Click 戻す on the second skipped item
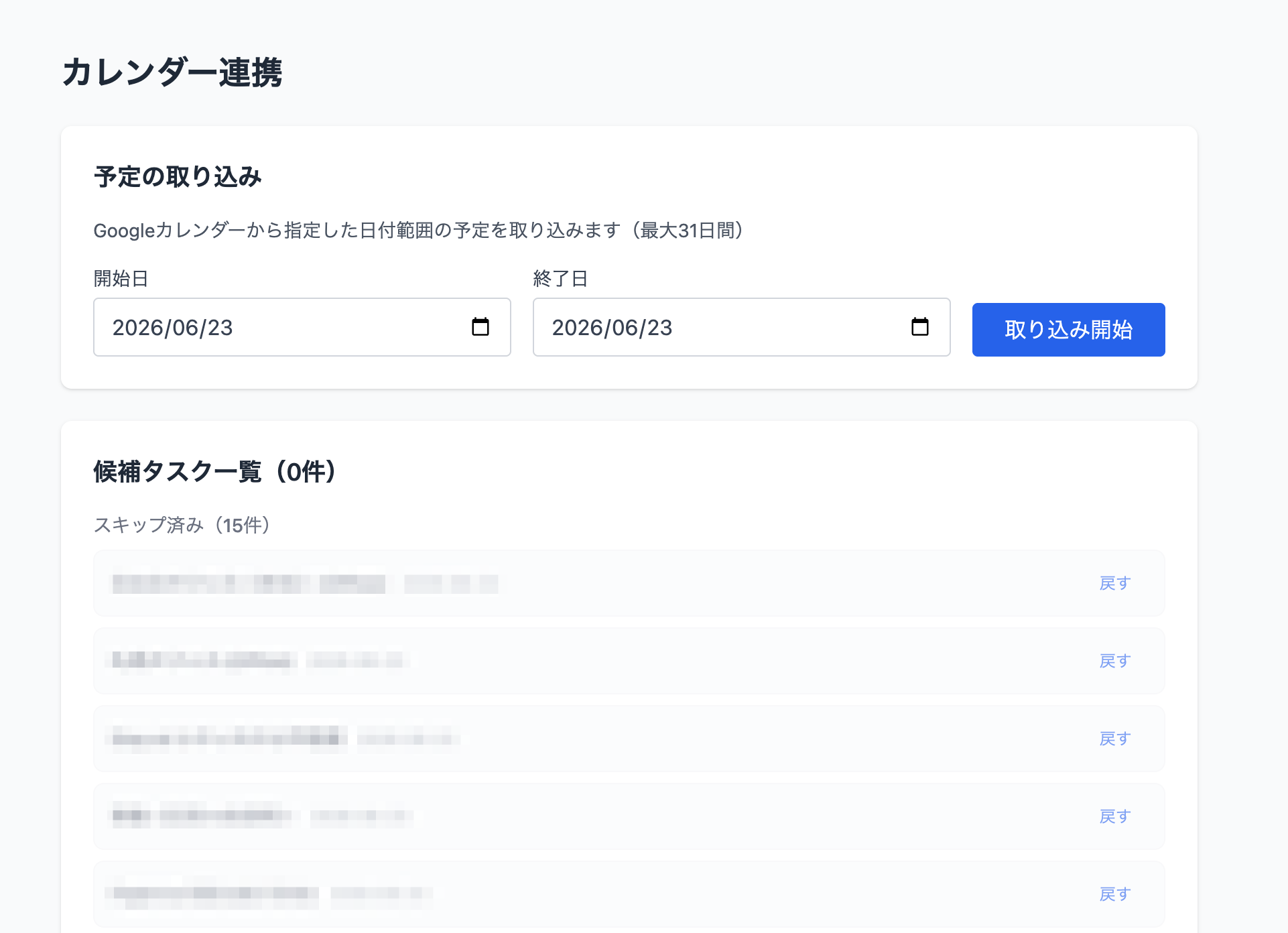 click(1115, 661)
